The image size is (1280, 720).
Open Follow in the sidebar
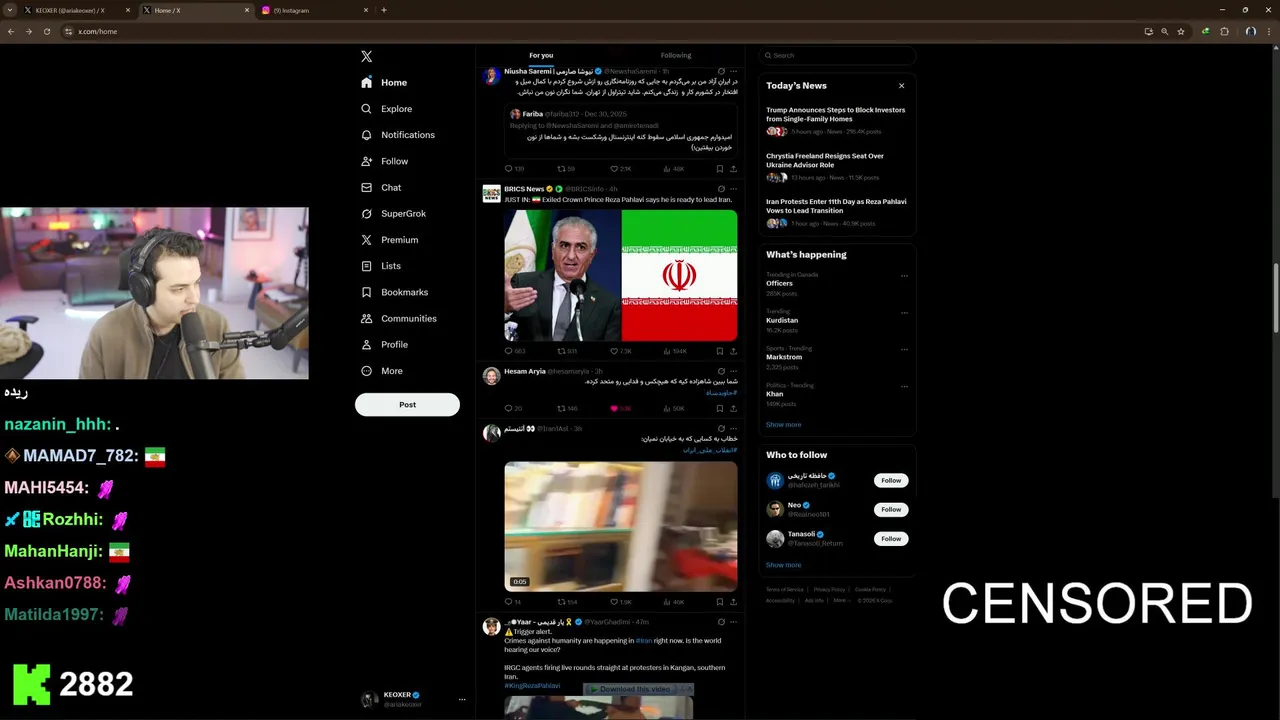coord(384,161)
